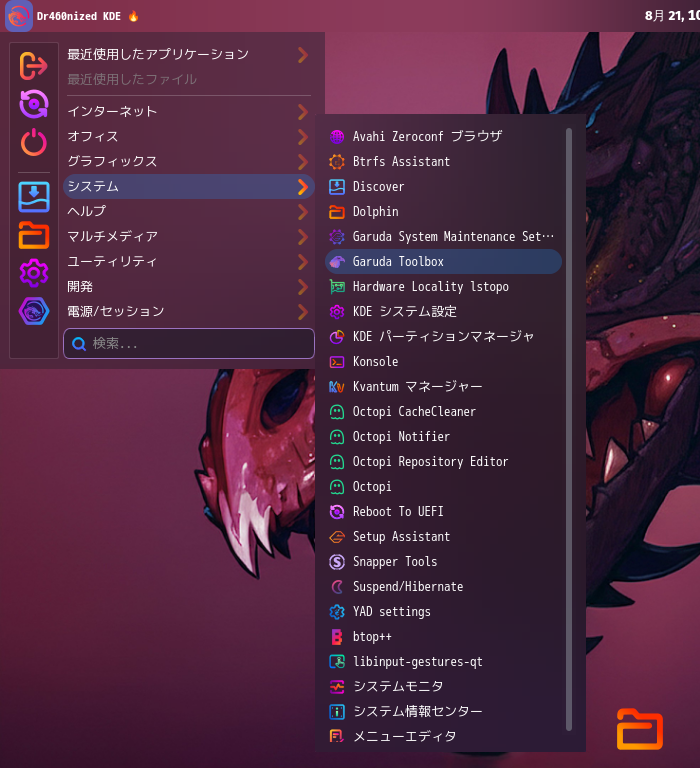Image resolution: width=700 pixels, height=768 pixels.
Task: Click the date and time display
Action: point(672,16)
